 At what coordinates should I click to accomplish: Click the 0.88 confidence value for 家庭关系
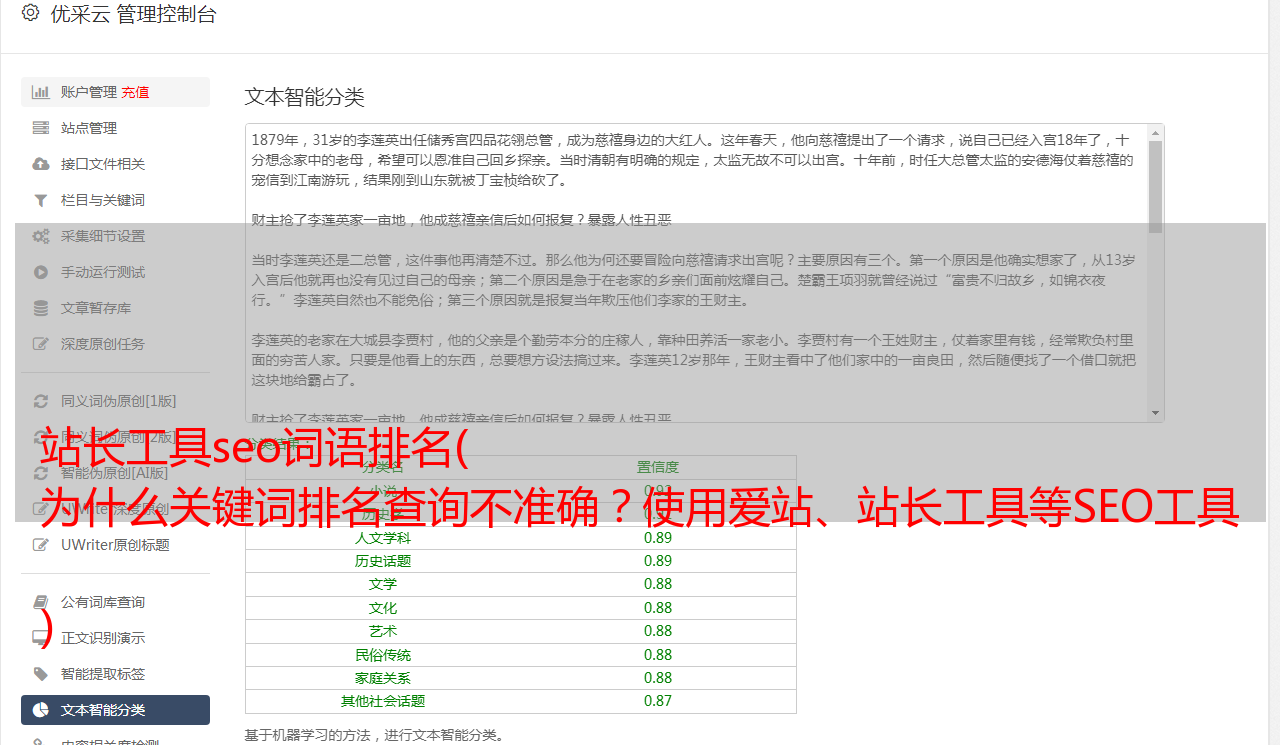[x=658, y=678]
